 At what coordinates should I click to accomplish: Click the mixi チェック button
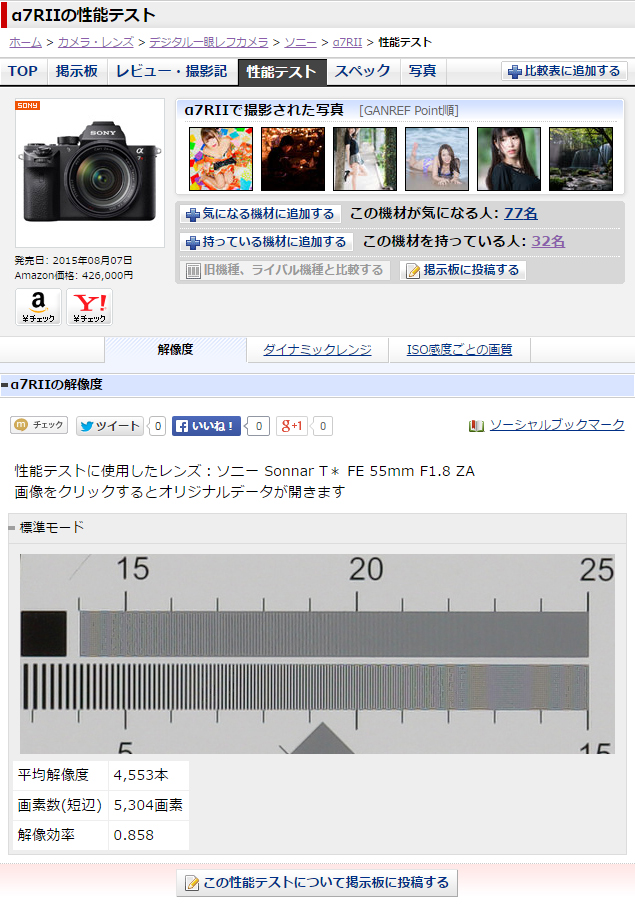pyautogui.click(x=39, y=425)
